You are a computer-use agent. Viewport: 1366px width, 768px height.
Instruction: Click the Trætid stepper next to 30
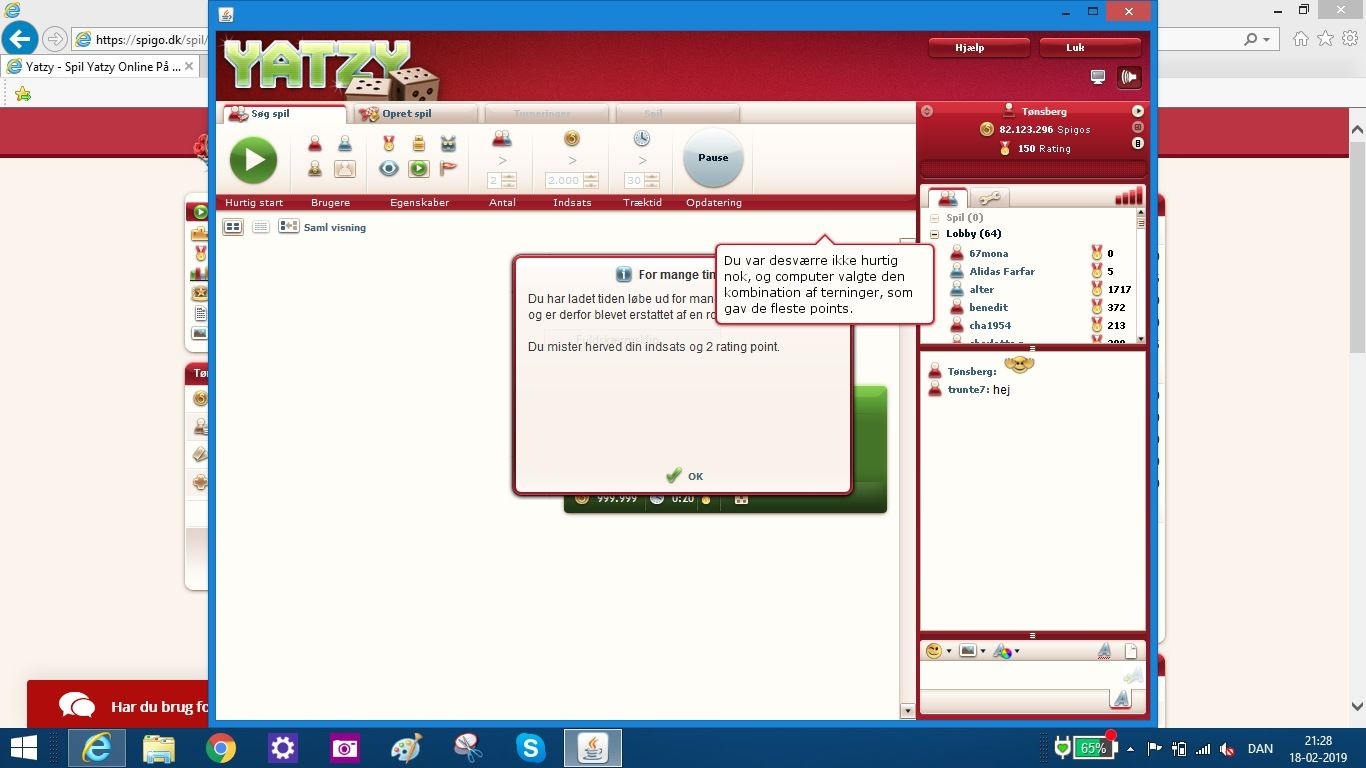(x=652, y=181)
